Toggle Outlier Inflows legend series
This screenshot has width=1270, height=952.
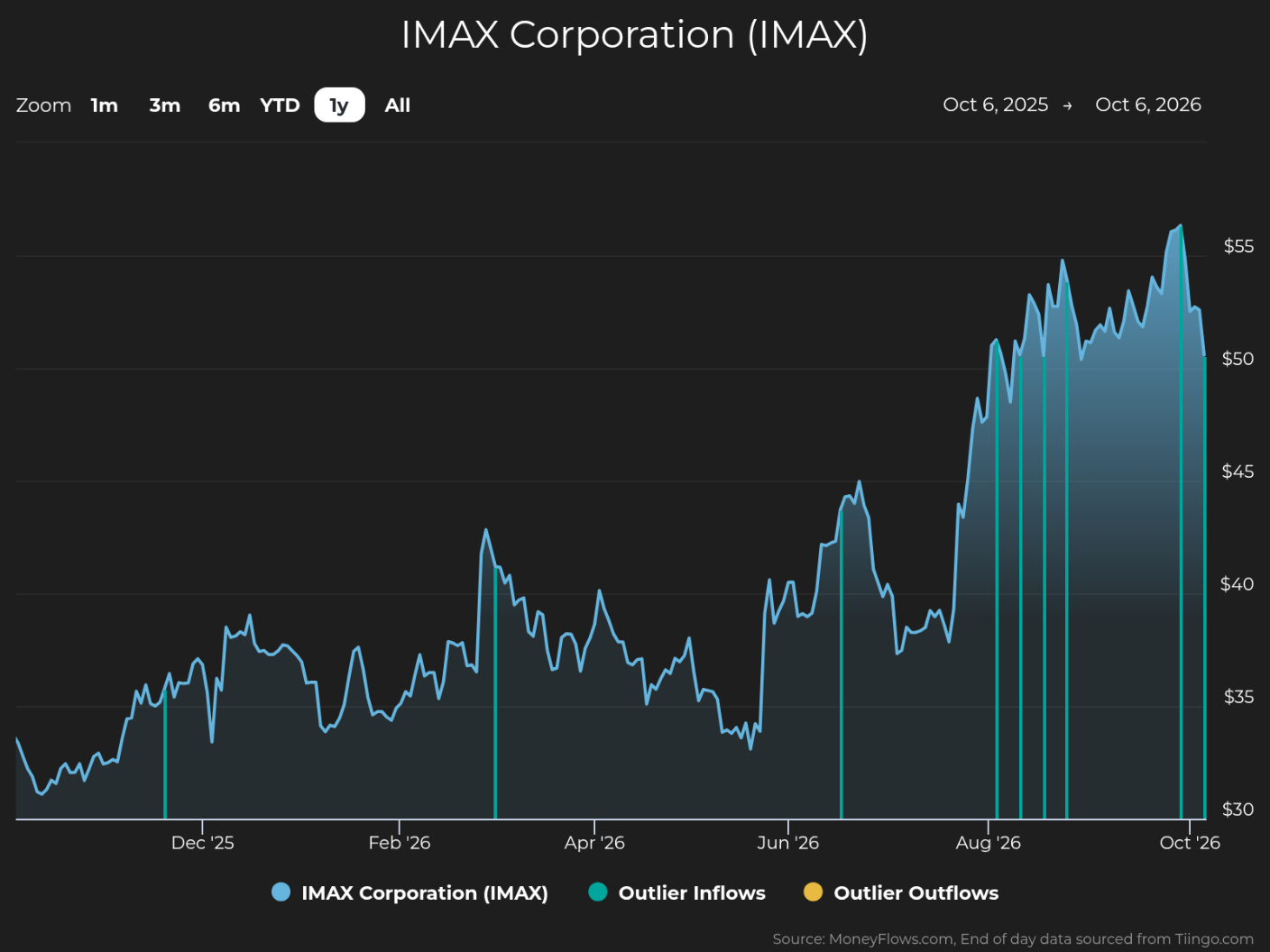(676, 892)
